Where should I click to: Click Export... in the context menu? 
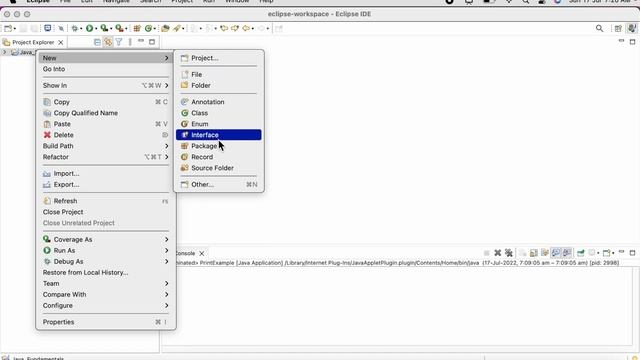click(105, 184)
